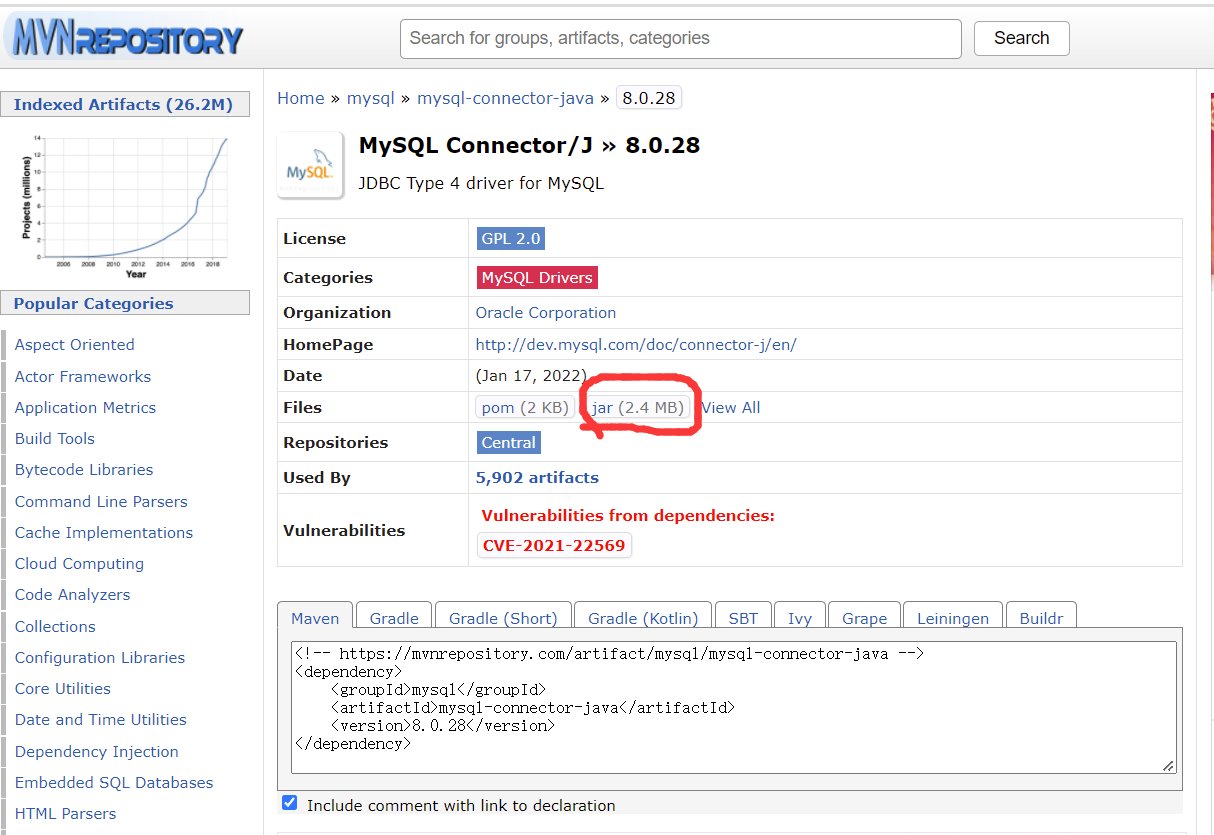Open Cloud Computing category
Screen dimensions: 1214x835
(79, 564)
